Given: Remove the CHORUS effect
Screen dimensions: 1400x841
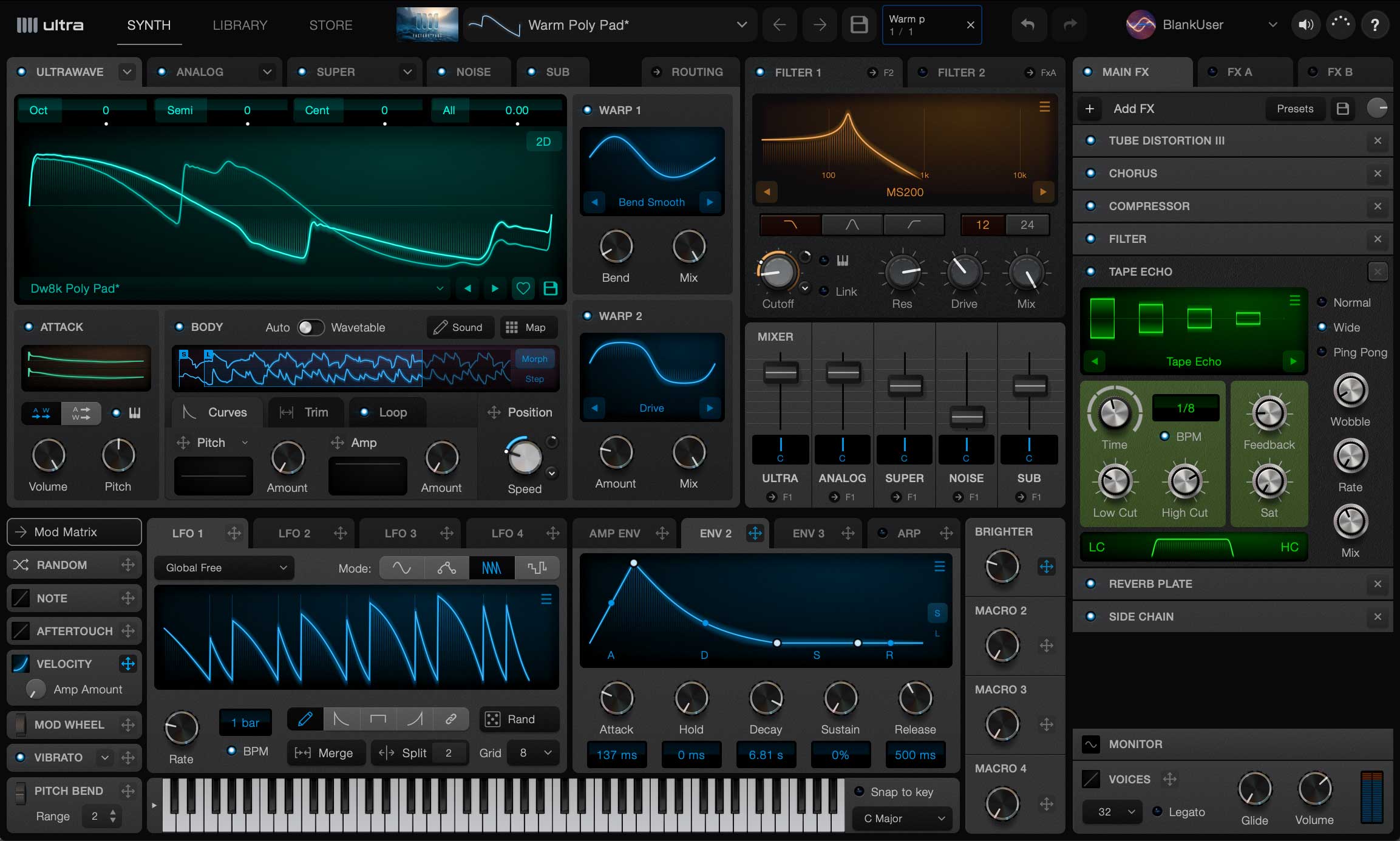Looking at the screenshot, I should click(1378, 173).
